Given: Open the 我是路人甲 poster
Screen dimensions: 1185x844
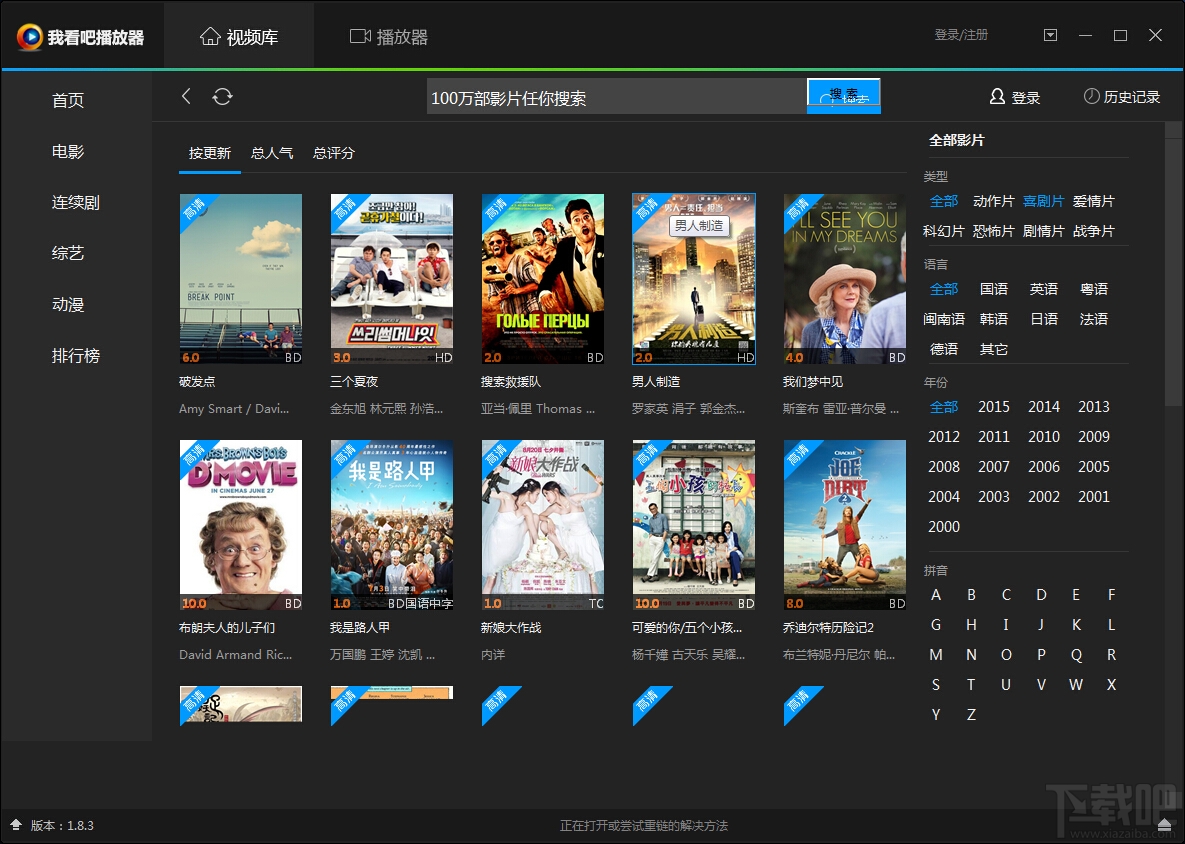Looking at the screenshot, I should click(x=391, y=525).
